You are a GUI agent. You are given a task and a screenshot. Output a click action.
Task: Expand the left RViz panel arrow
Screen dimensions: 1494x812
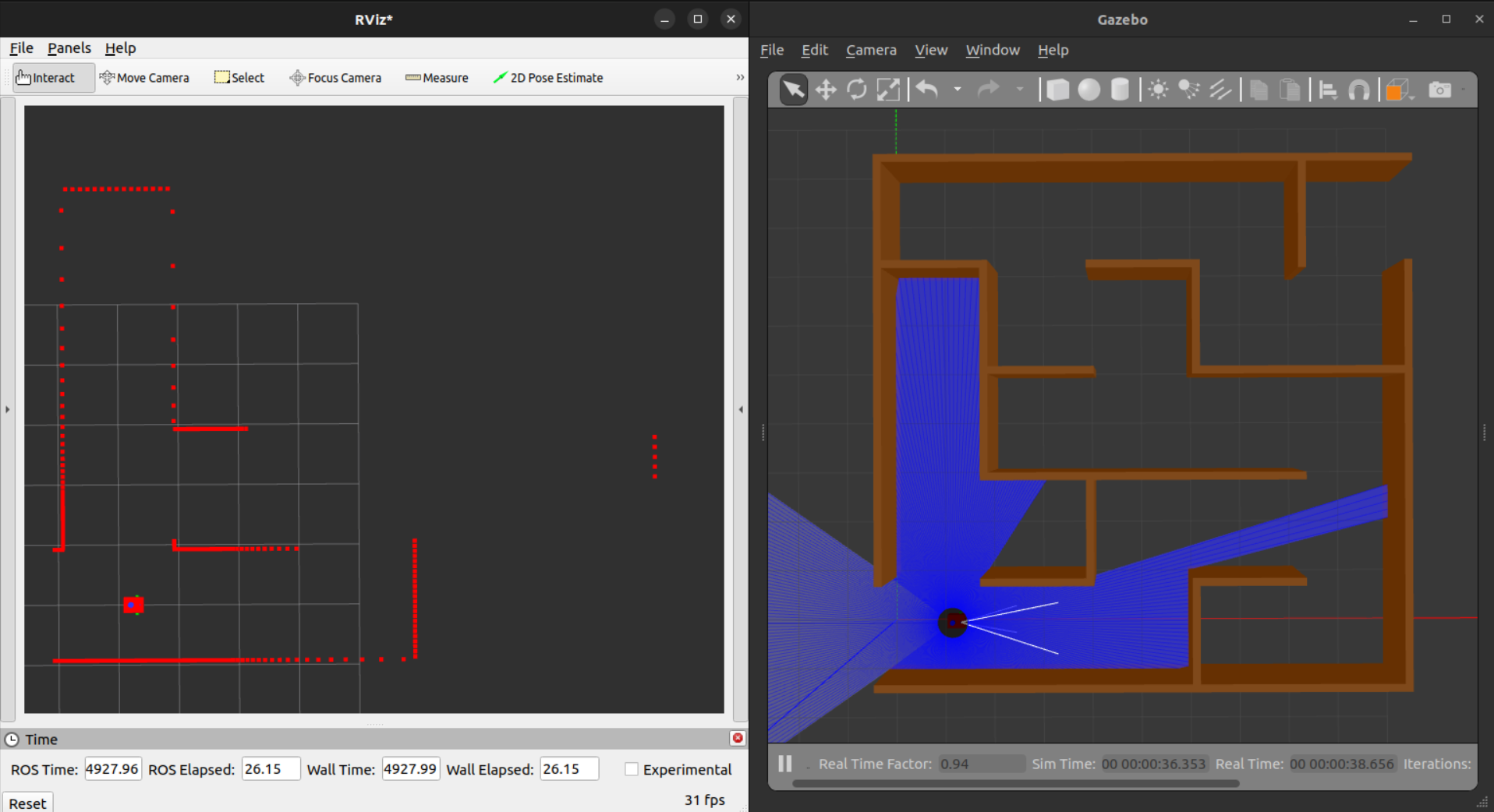8,409
